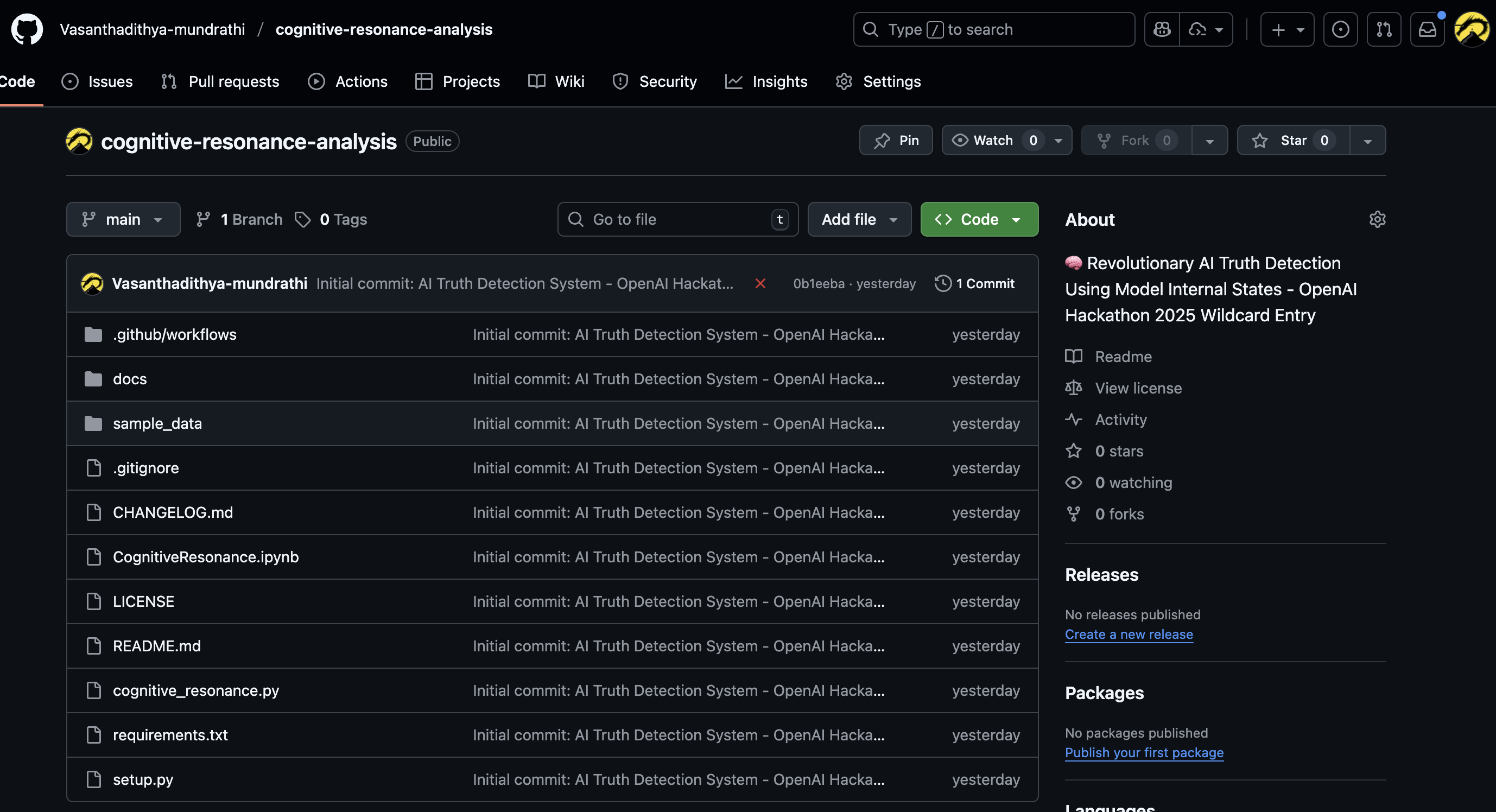Pin the repository to profile
Screen dimensions: 1496x812
[896, 141]
